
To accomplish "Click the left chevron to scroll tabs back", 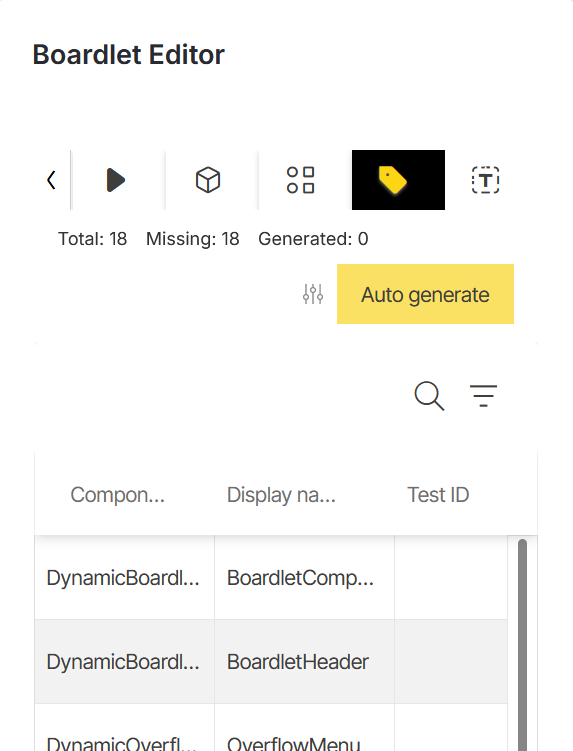I will click(52, 180).
